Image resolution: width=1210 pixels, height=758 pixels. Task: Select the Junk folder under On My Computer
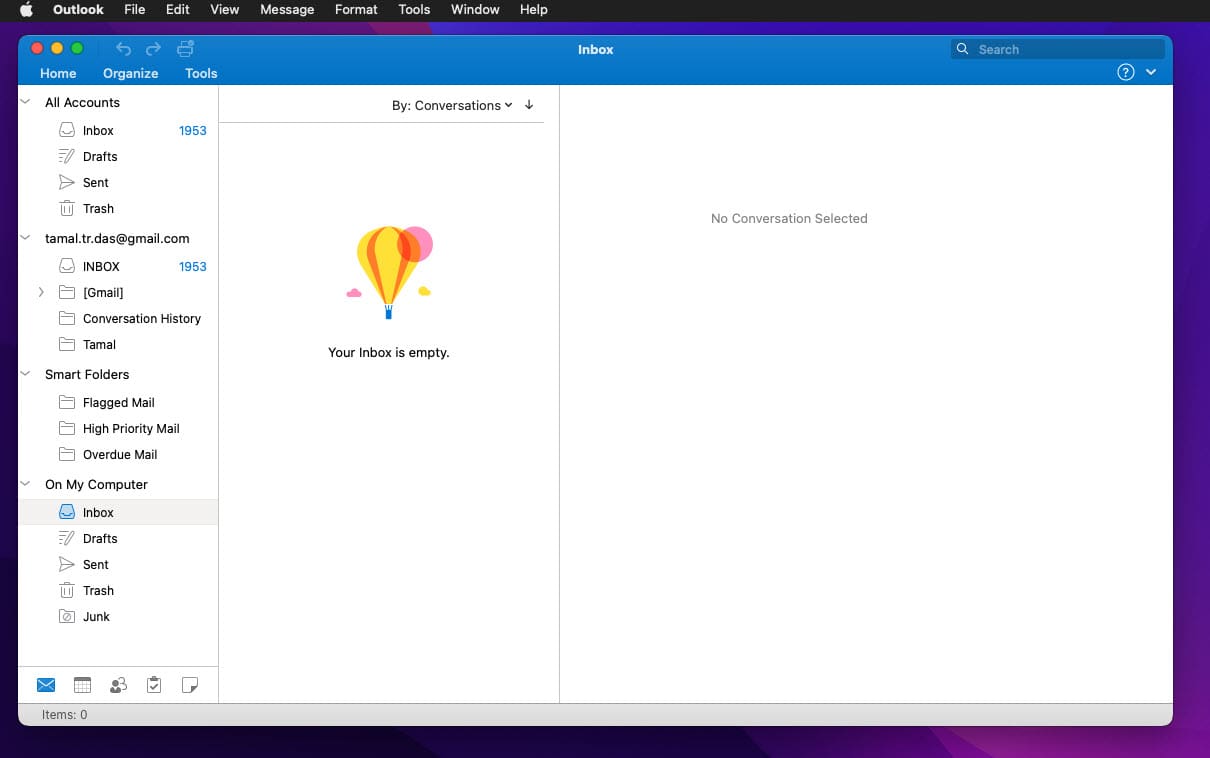pos(95,616)
